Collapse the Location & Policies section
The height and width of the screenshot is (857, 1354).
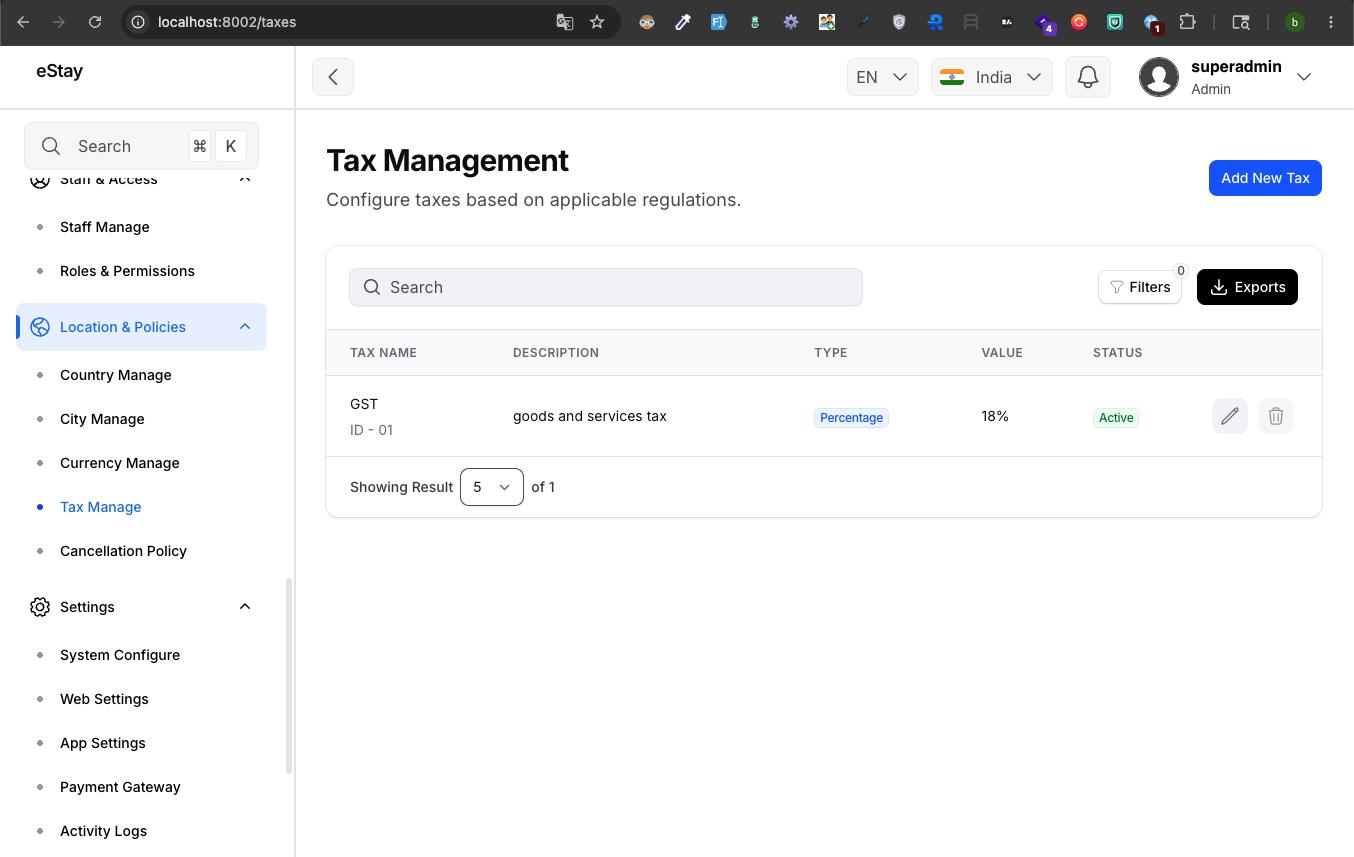pyautogui.click(x=245, y=327)
